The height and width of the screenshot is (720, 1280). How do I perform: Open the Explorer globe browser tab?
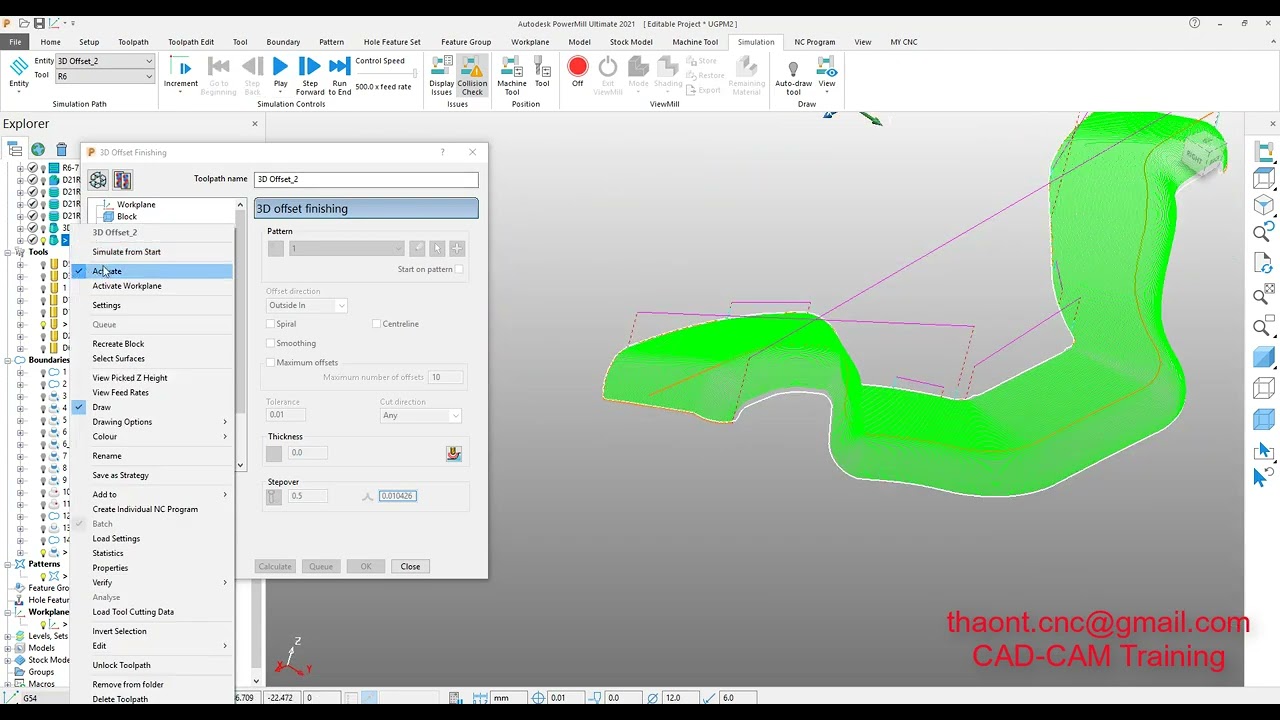(38, 149)
